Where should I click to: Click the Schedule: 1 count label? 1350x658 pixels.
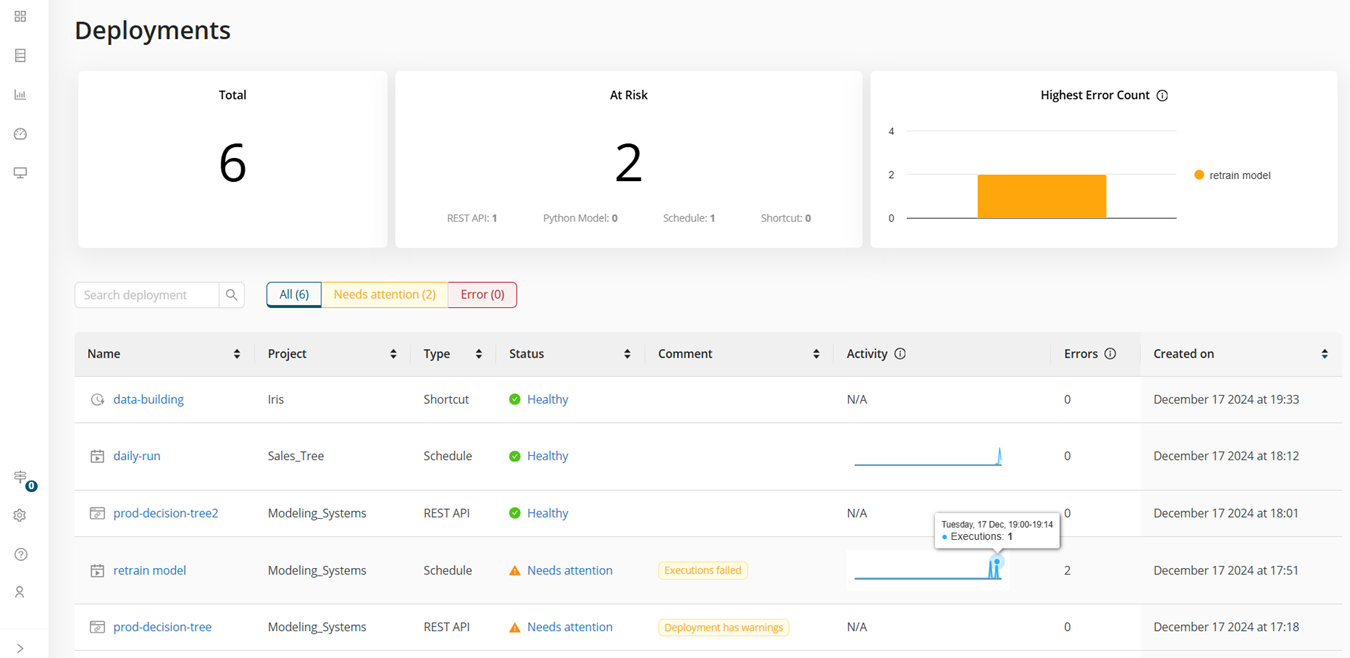(689, 218)
